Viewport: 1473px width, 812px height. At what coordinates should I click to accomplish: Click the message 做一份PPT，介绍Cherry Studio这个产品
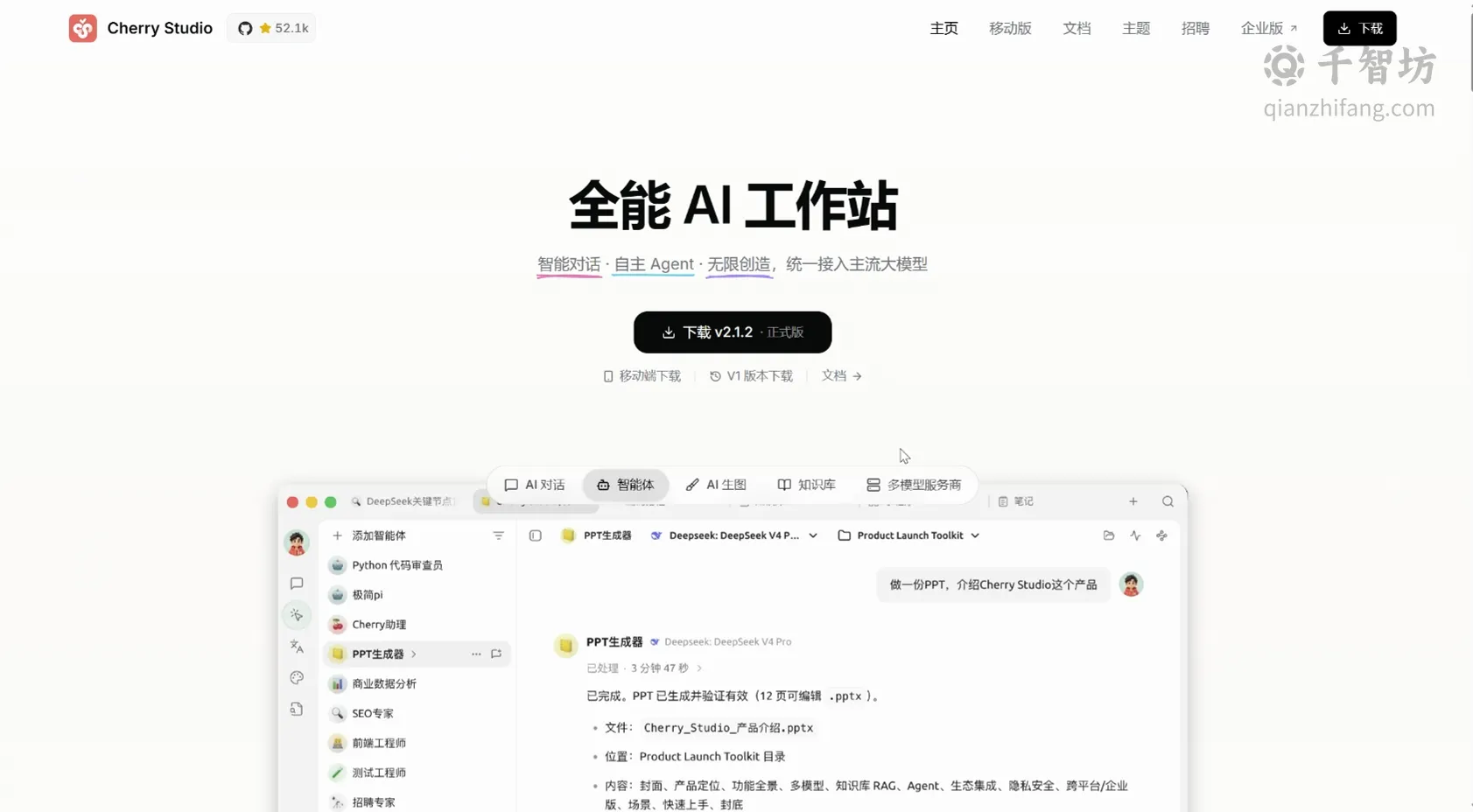click(x=993, y=584)
